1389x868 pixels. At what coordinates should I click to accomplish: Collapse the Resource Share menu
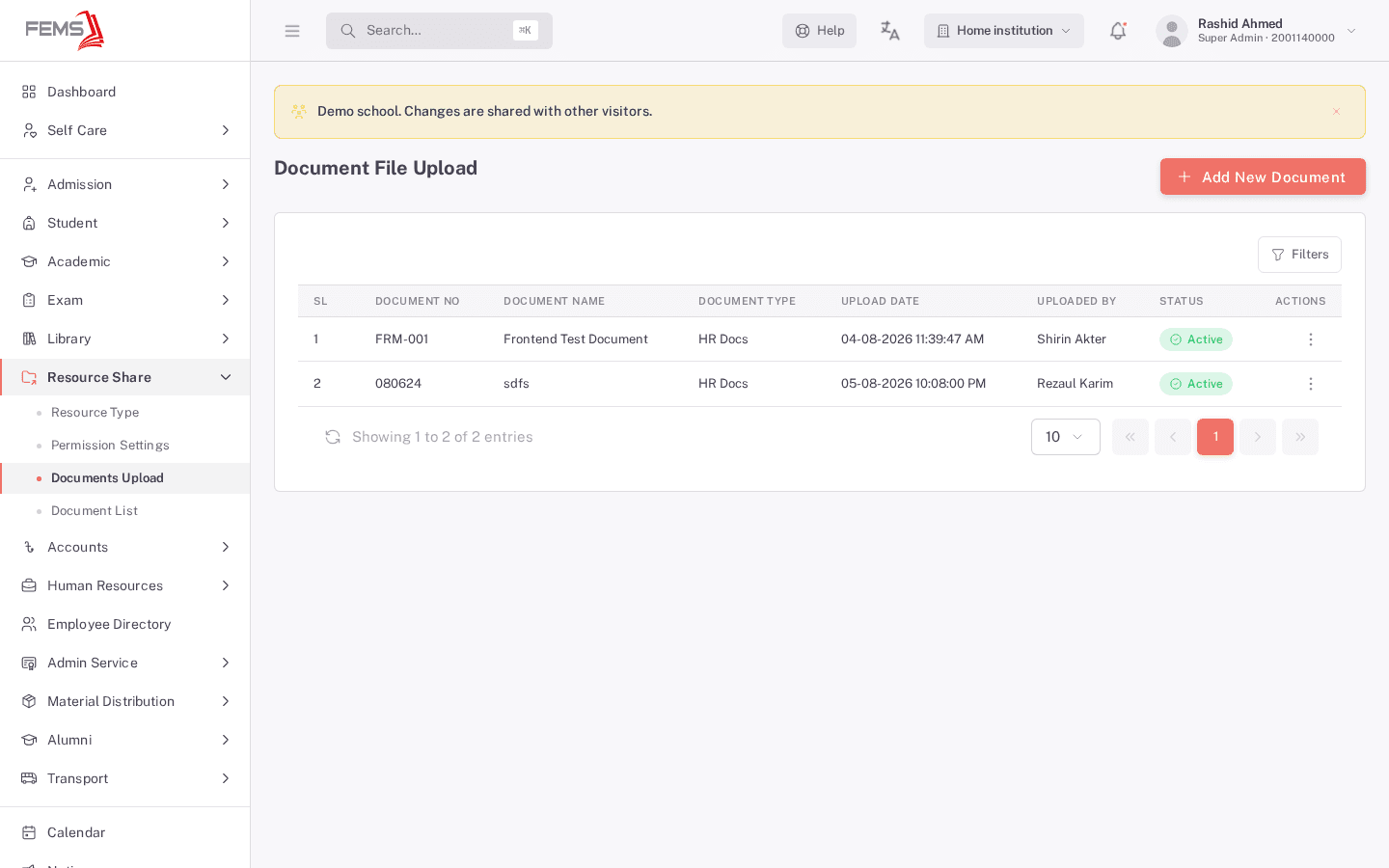125,377
